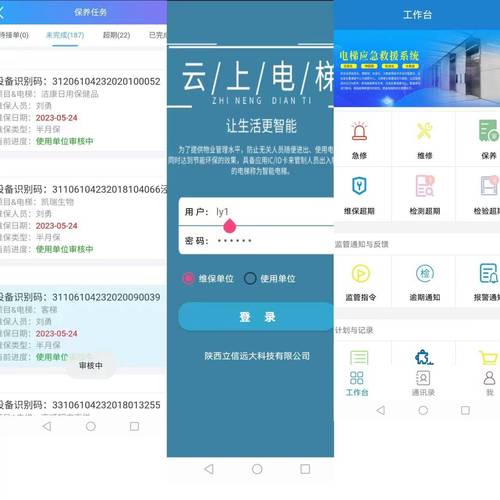Open the 报警通知 bell document icon
Image resolution: width=500 pixels, height=500 pixels.
pos(489,273)
